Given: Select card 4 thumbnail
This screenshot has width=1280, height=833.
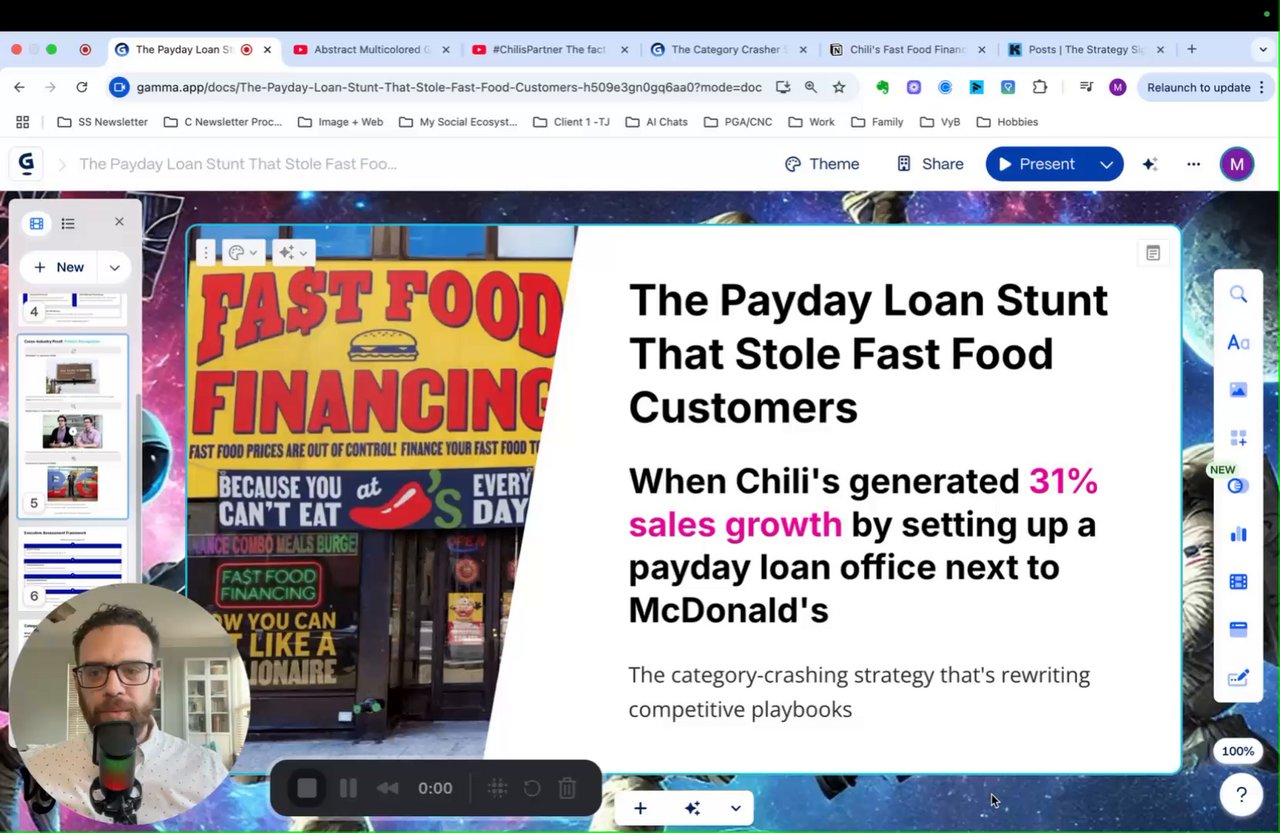Looking at the screenshot, I should pos(72,307).
